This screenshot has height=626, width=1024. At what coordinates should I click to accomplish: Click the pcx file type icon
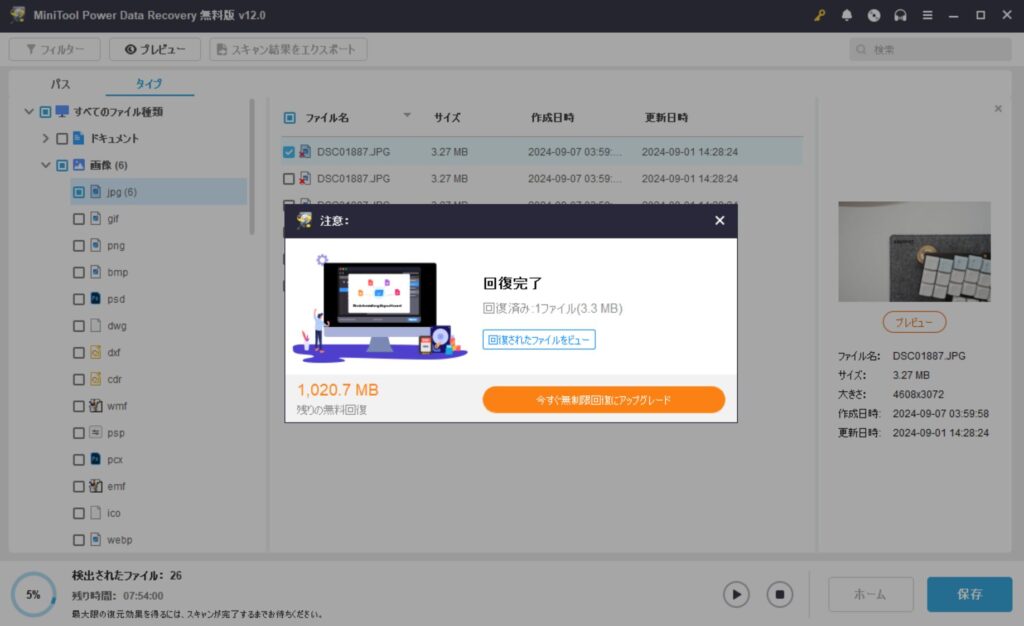pos(95,459)
